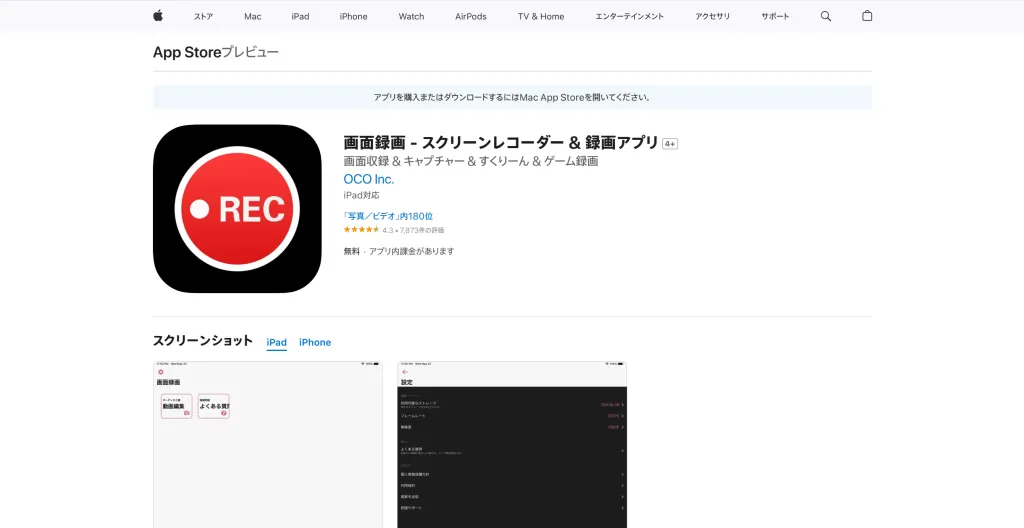Screen dimensions: 1024x528
Task: Open the first light-mode screenshot thumbnail
Action: (268, 444)
